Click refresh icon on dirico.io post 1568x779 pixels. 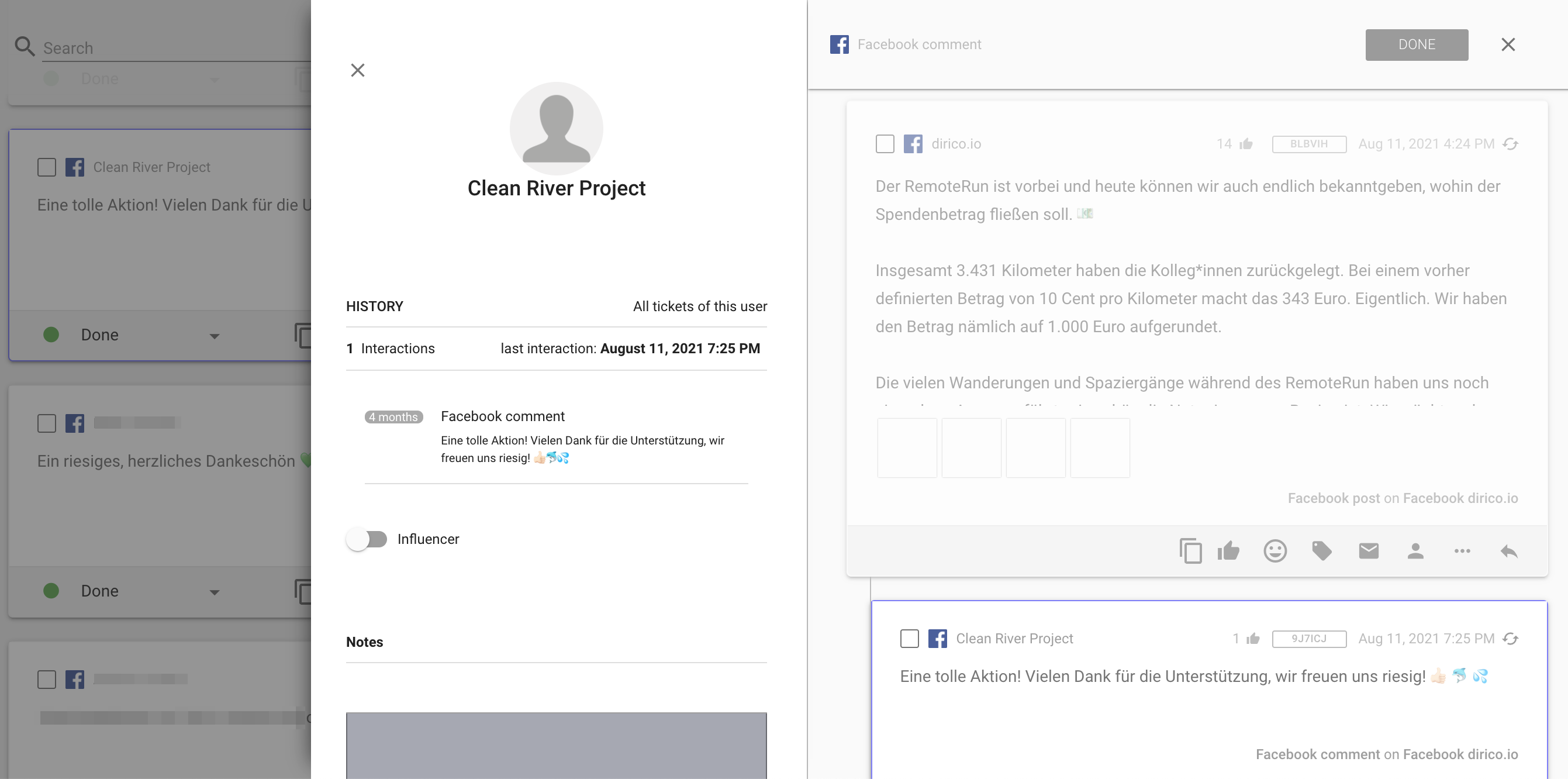click(1510, 144)
